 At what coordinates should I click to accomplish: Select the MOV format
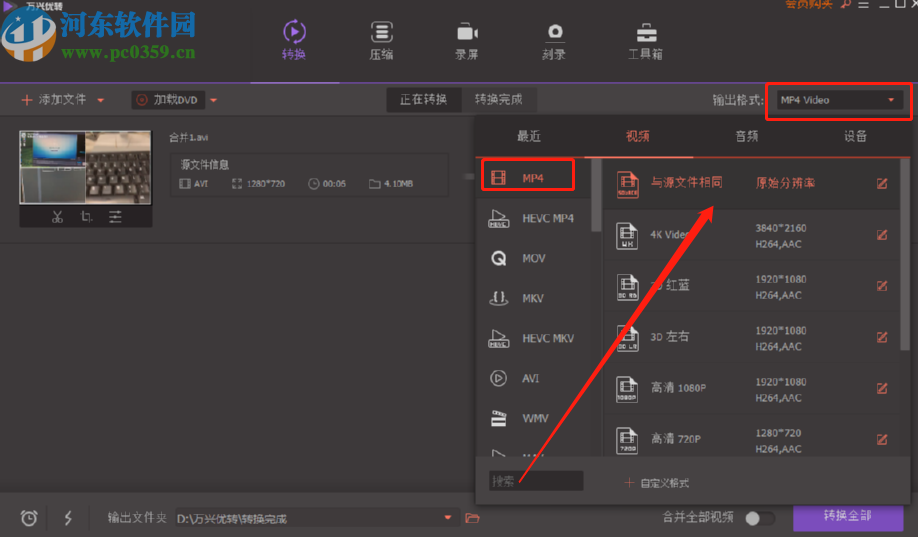point(533,258)
